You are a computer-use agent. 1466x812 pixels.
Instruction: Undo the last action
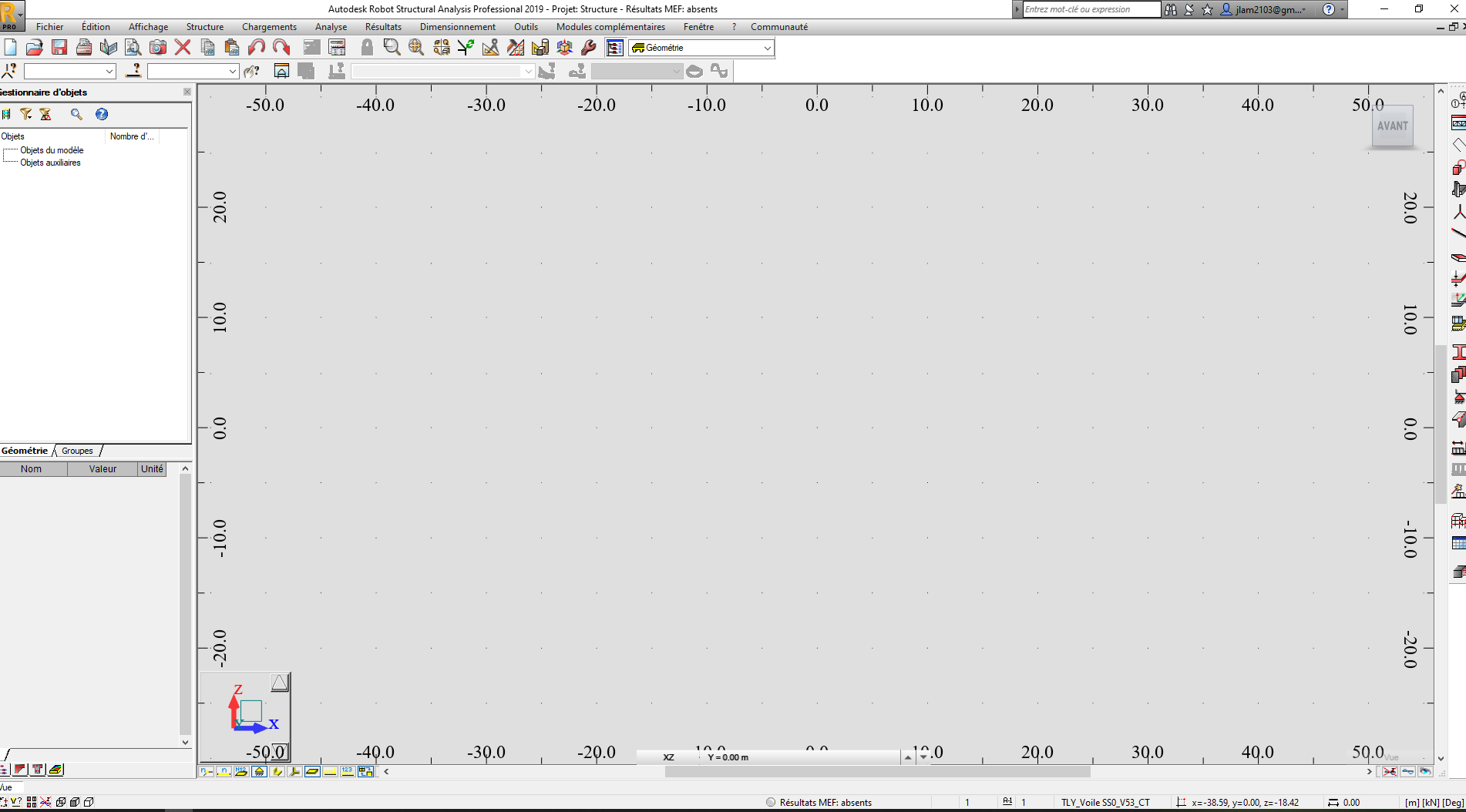click(x=257, y=47)
